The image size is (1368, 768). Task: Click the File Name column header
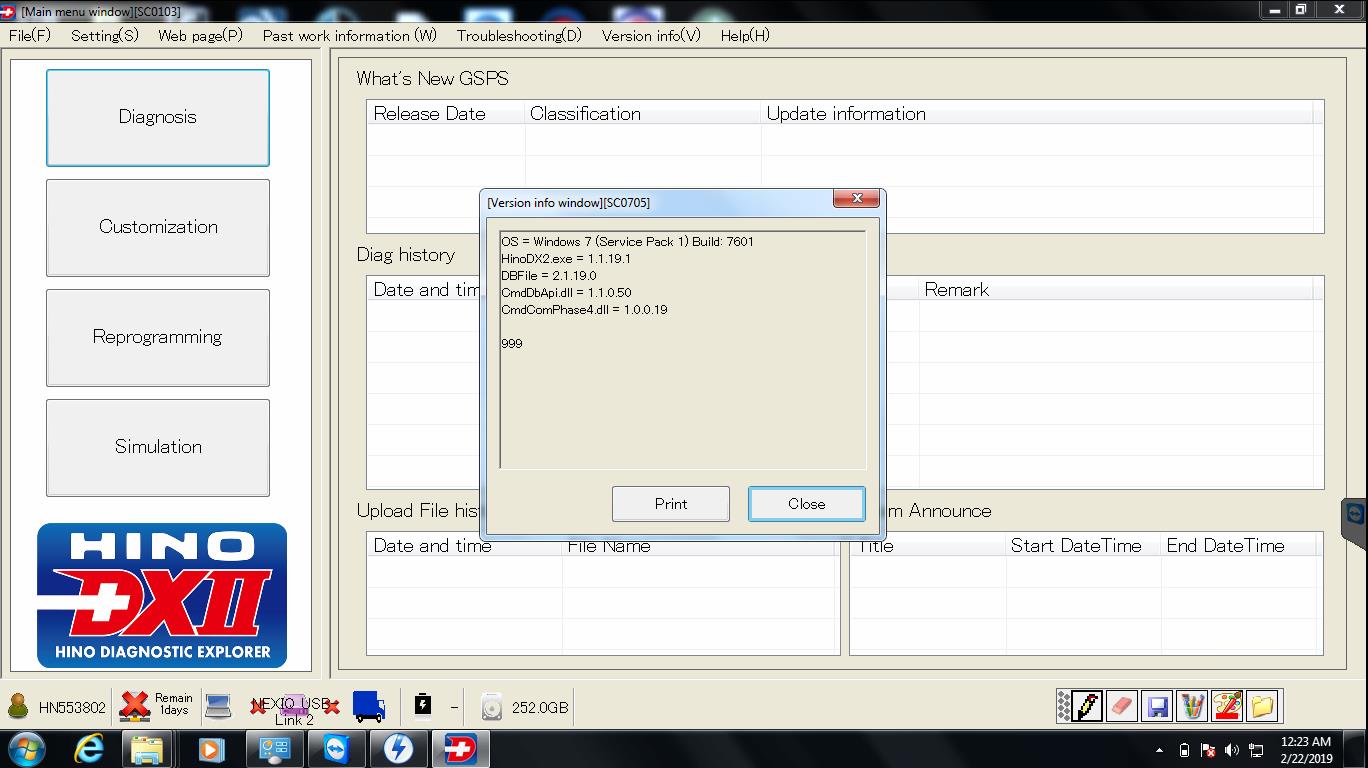click(700, 545)
